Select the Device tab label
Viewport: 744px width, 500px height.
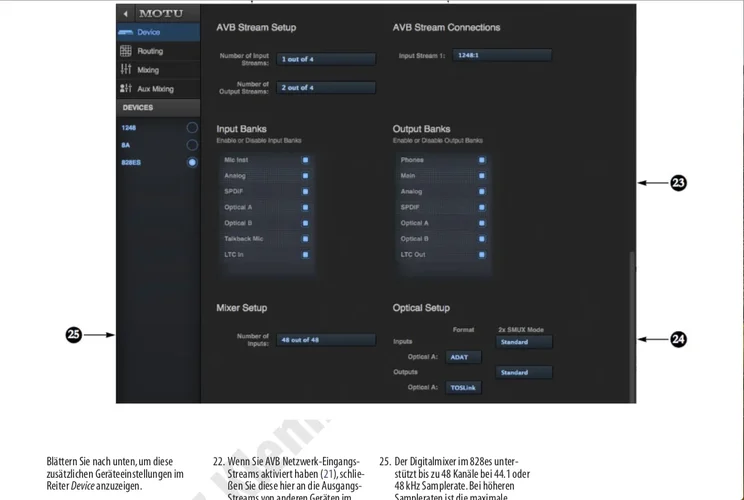(x=149, y=32)
